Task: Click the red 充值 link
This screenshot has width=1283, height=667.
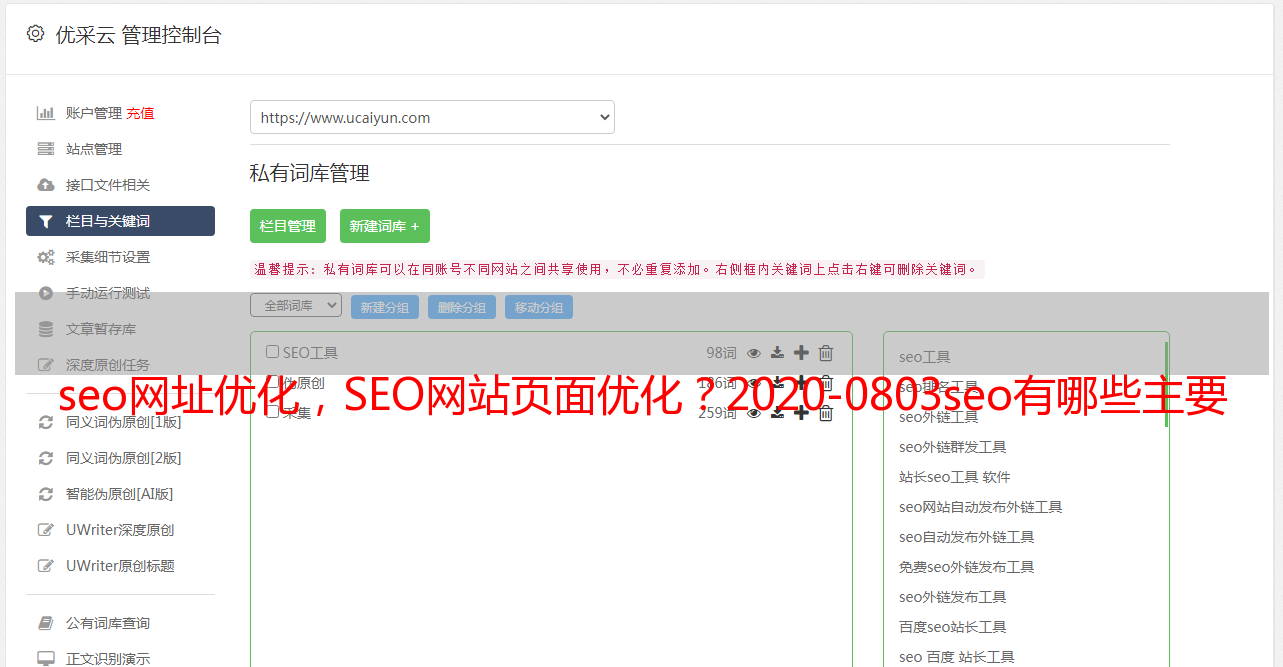Action: point(140,113)
